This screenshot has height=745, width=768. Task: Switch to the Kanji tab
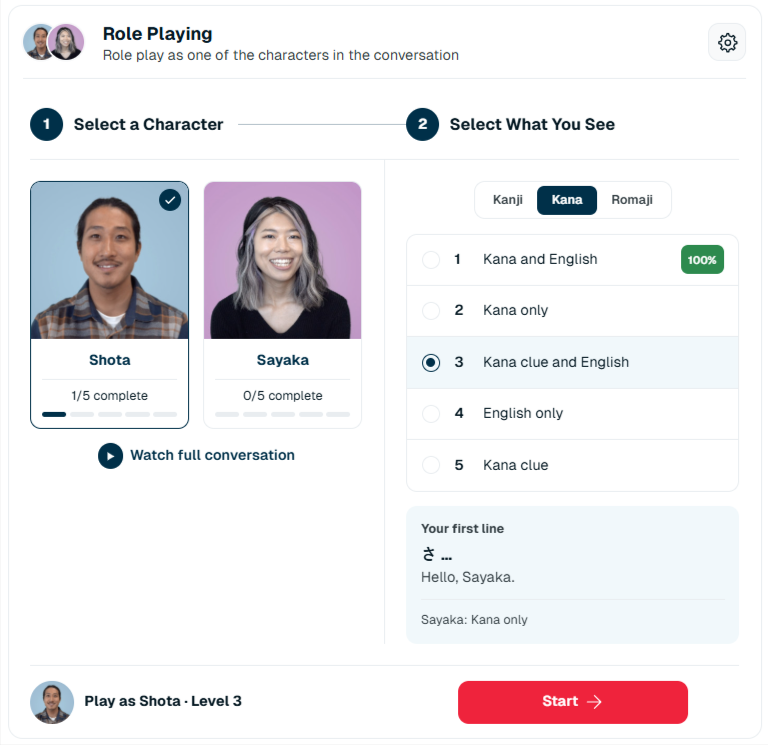pyautogui.click(x=507, y=200)
